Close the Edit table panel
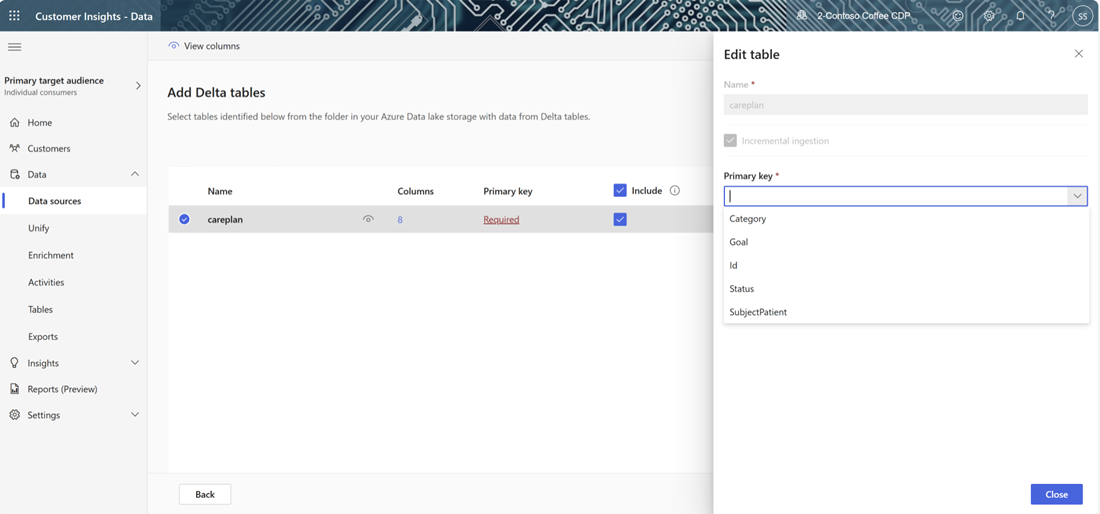1100x514 pixels. coord(1079,54)
